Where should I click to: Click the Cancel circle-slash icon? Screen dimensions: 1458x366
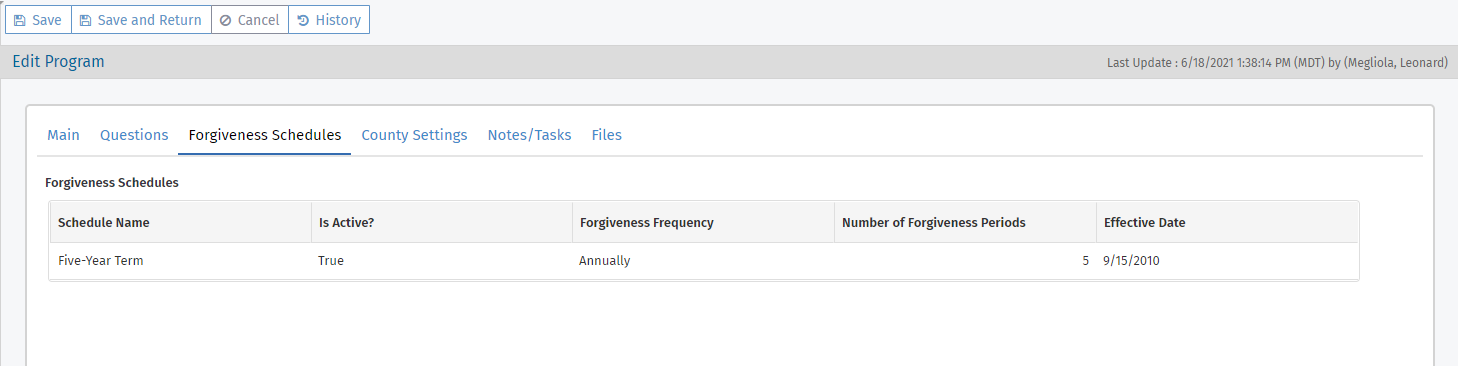click(x=226, y=20)
